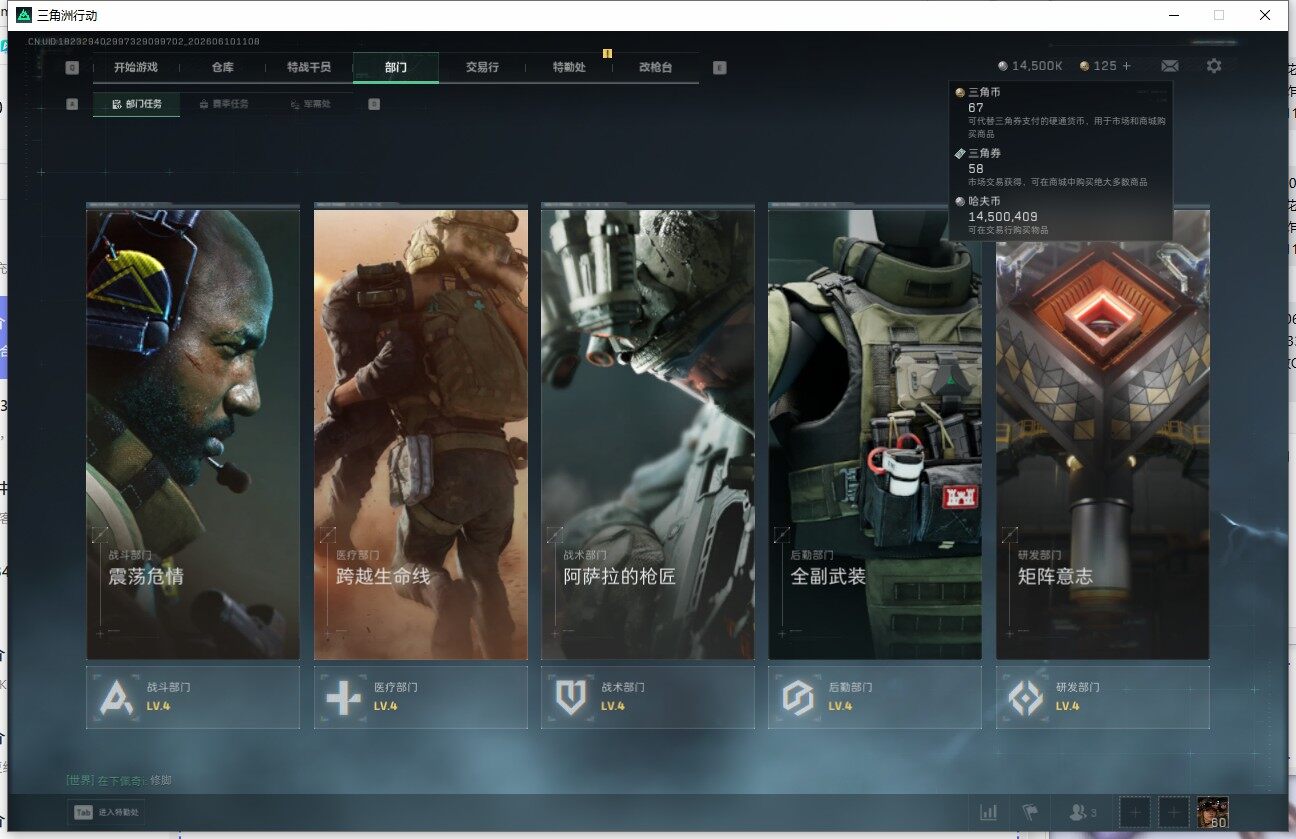Click the 战术部门 LV.4 panel
This screenshot has height=839, width=1296.
pyautogui.click(x=648, y=697)
